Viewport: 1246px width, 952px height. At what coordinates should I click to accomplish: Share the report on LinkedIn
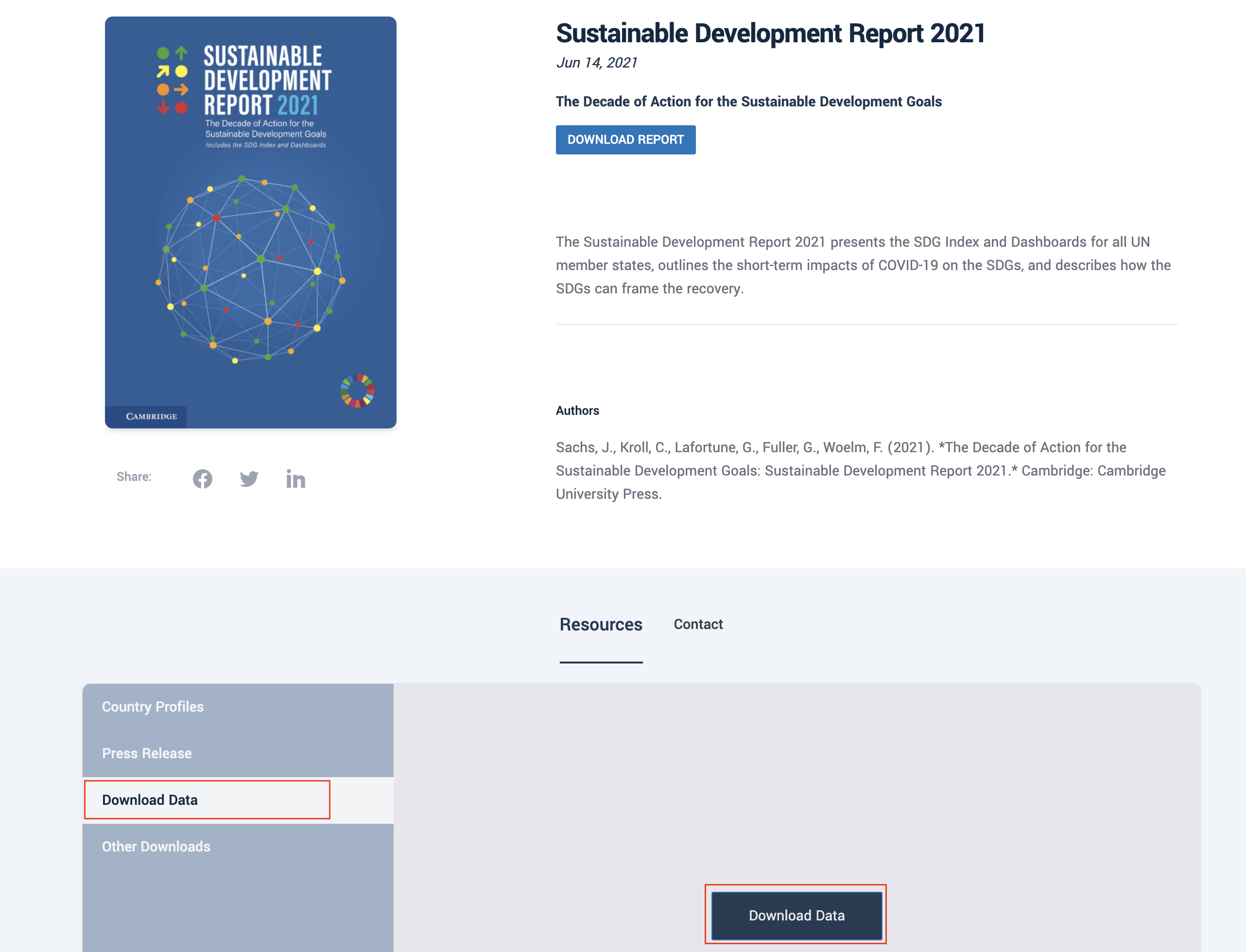pyautogui.click(x=295, y=479)
